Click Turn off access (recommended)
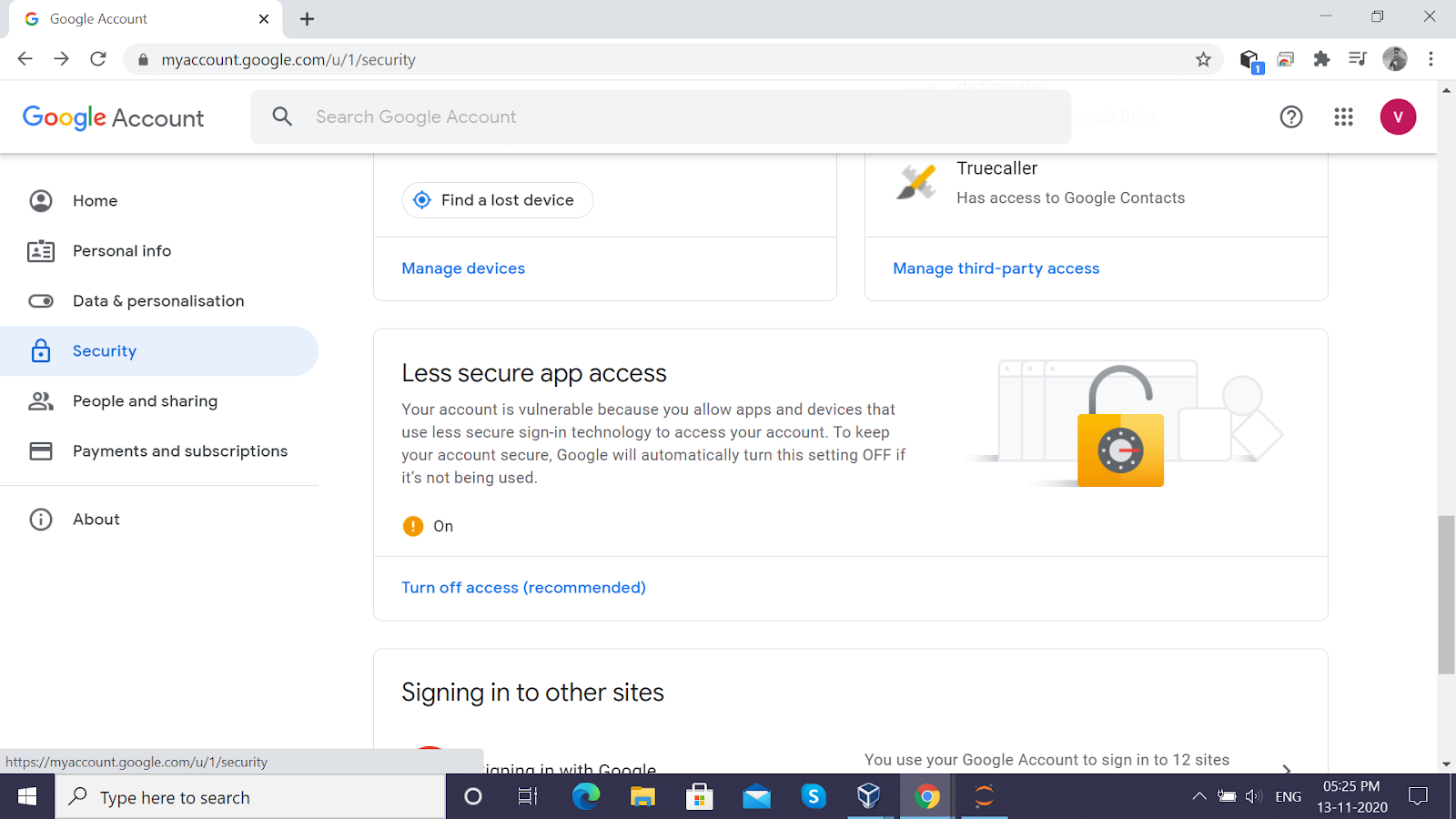Screen dimensions: 1456x819 [x=523, y=587]
